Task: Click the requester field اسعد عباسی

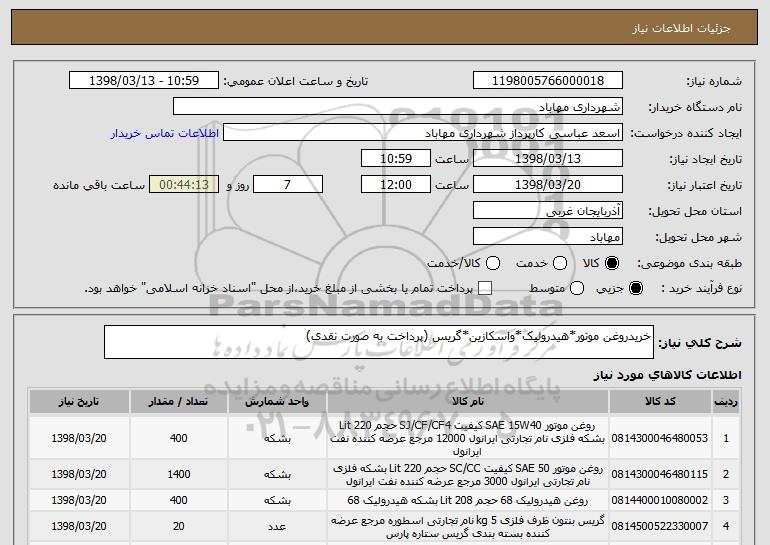Action: pos(423,133)
